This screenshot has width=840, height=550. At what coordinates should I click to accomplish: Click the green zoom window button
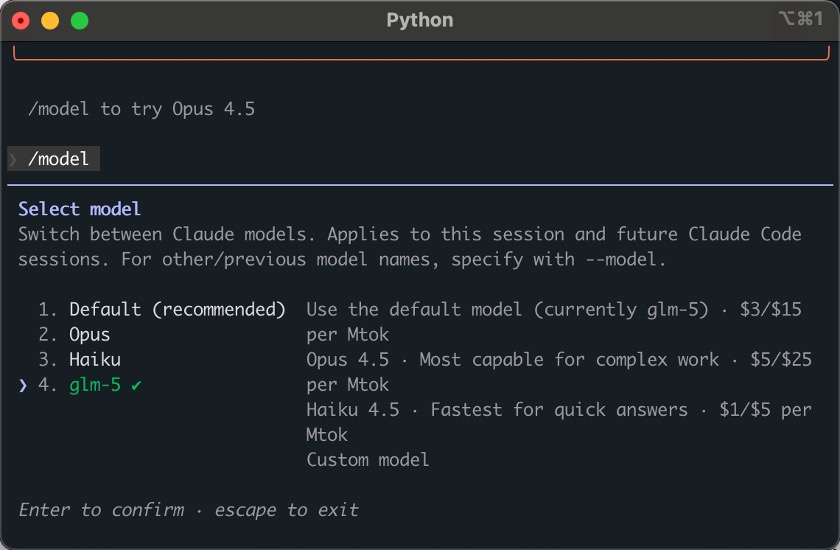click(80, 20)
